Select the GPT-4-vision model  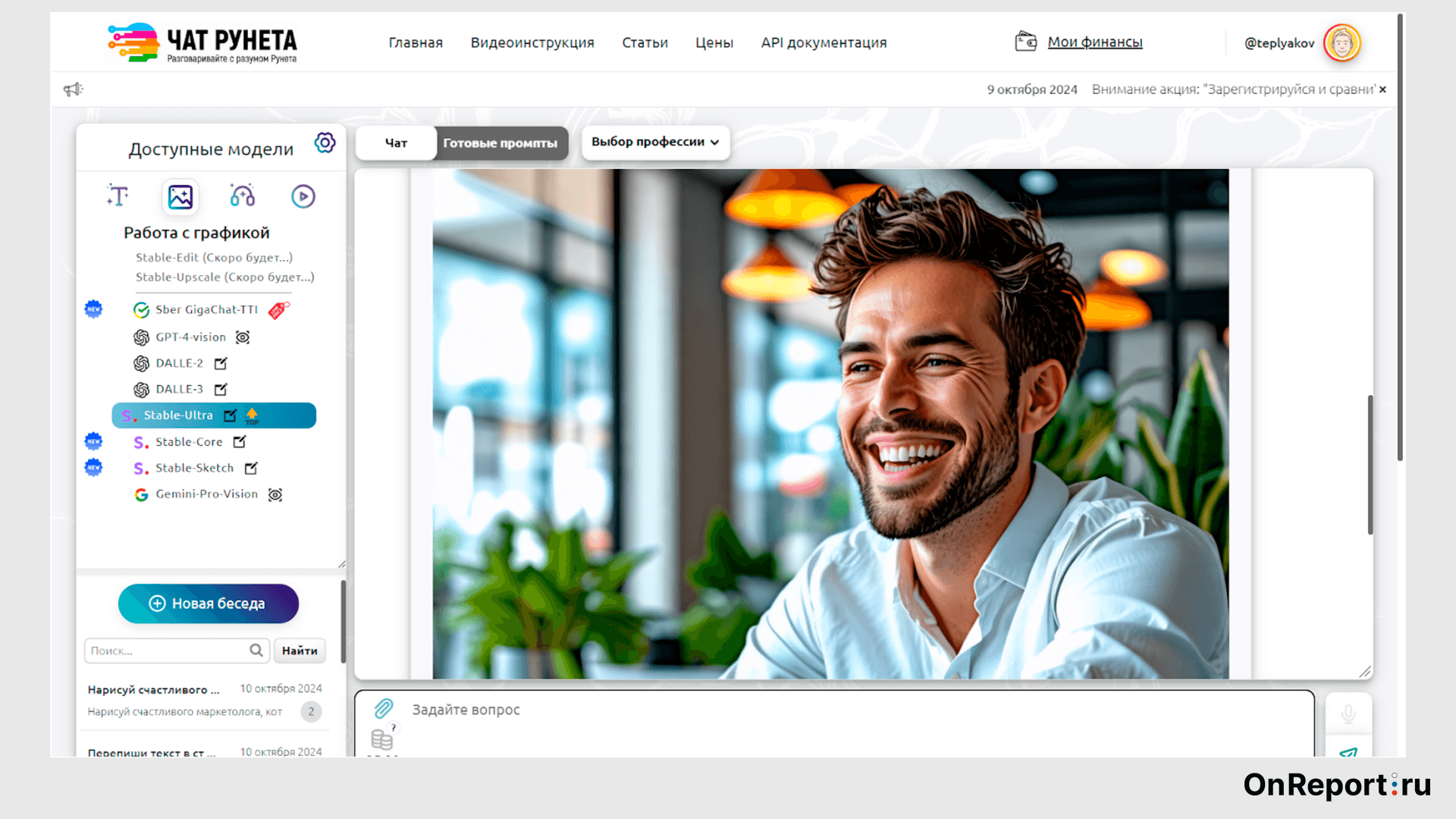(x=190, y=337)
